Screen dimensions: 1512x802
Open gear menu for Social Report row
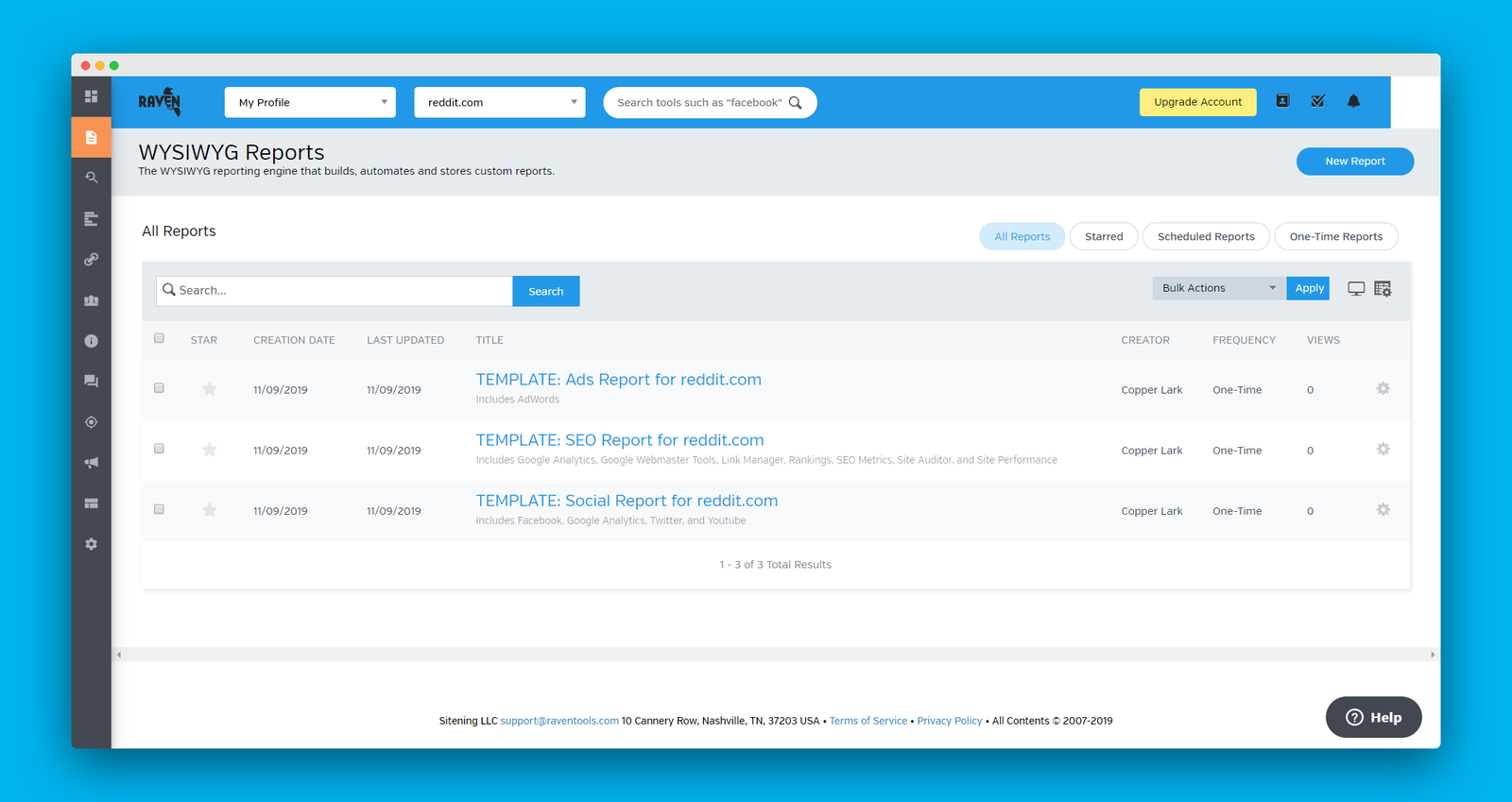pyautogui.click(x=1383, y=509)
